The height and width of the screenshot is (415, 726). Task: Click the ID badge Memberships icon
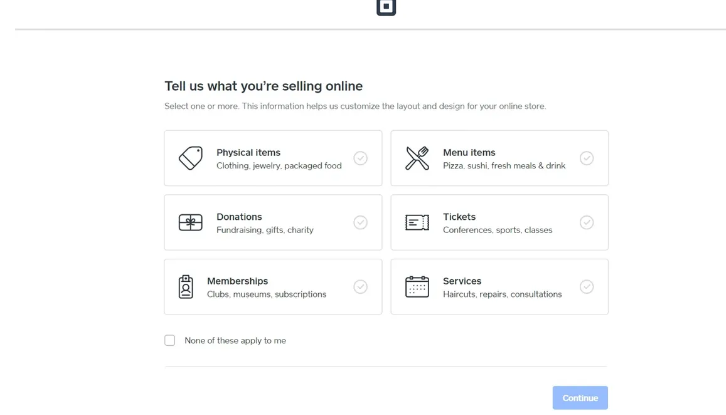coord(186,287)
